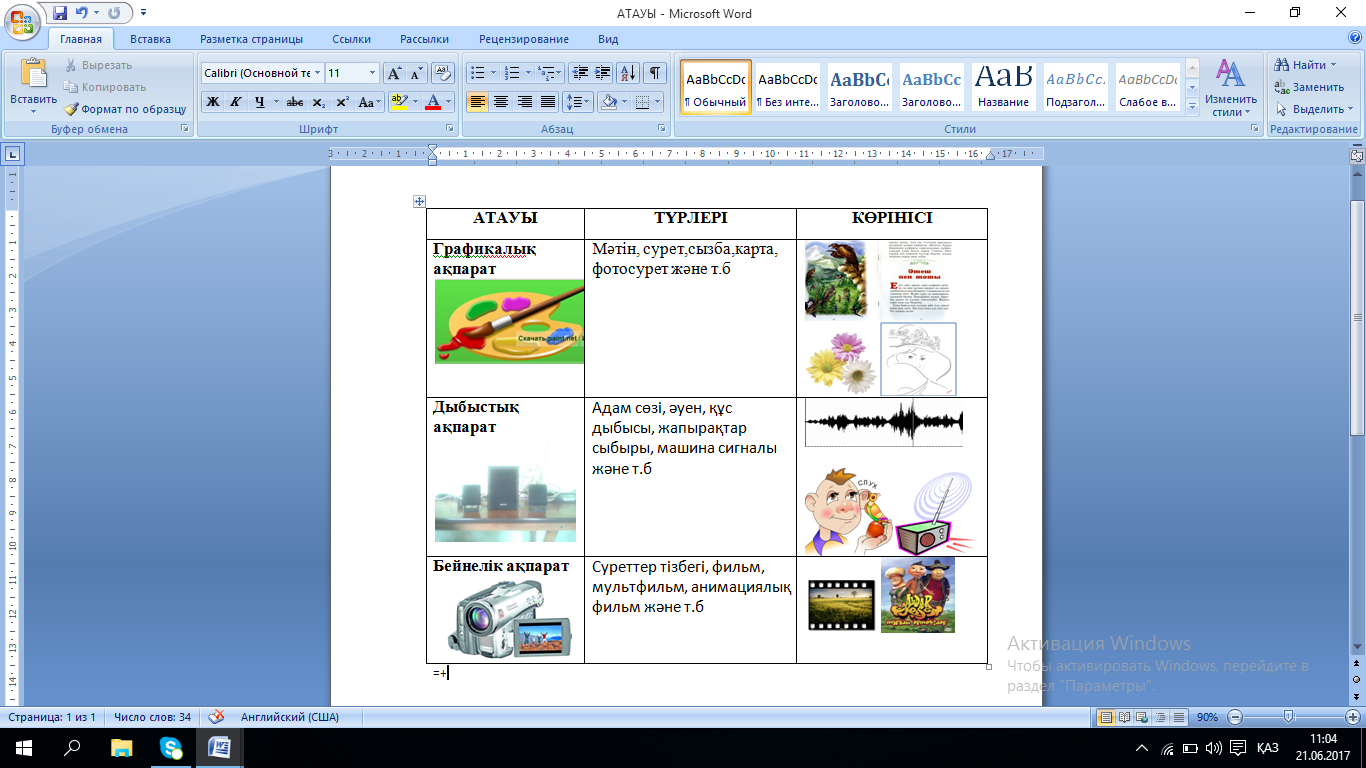
Task: Open the Windows Start menu
Action: pyautogui.click(x=22, y=747)
